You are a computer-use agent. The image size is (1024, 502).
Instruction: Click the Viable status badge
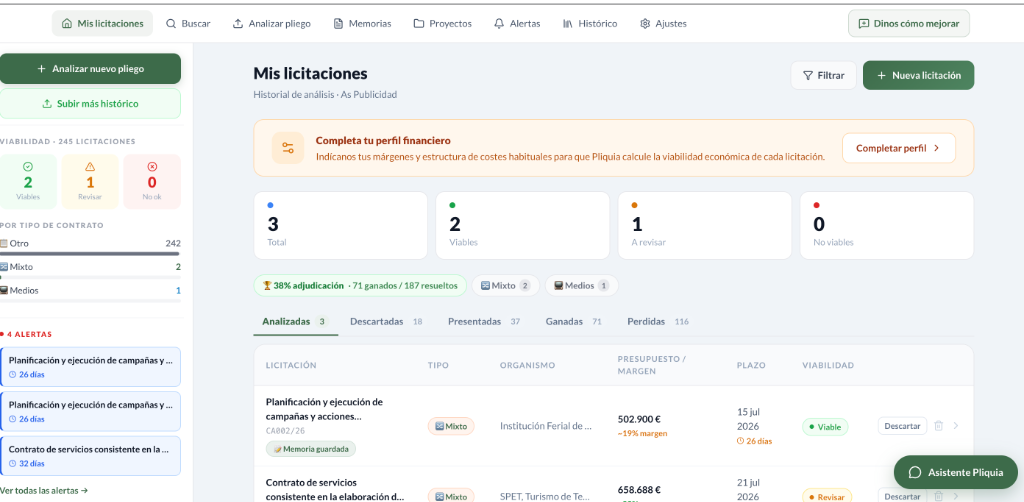point(825,427)
